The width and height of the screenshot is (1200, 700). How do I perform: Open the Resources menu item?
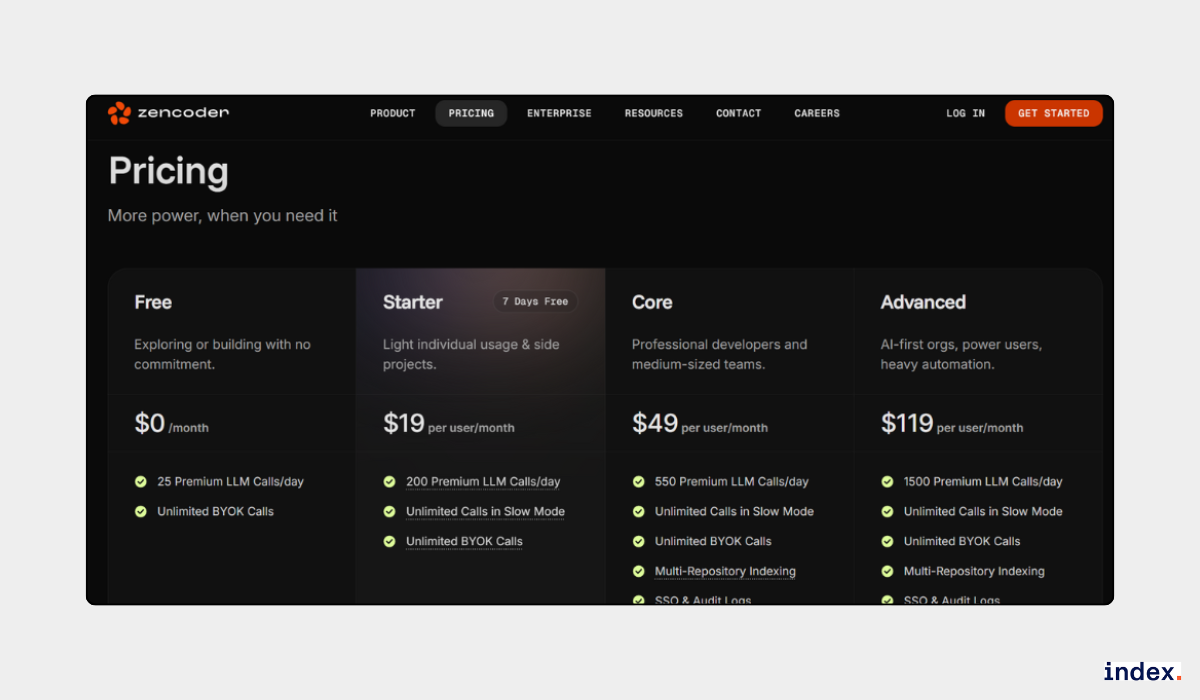click(x=653, y=113)
